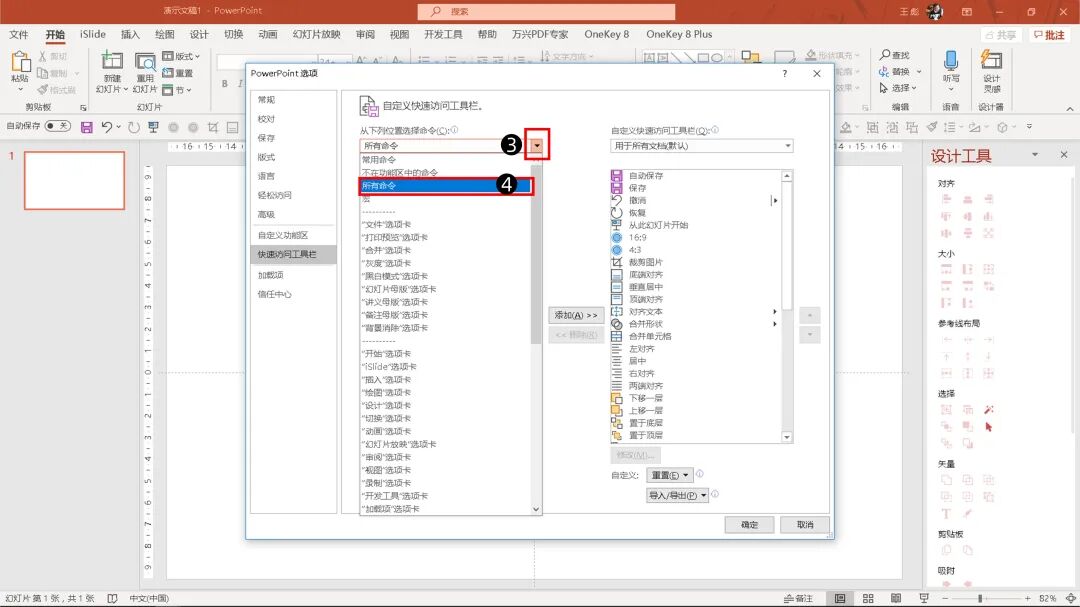Click the 确定 (OK) button
1080x607 pixels.
point(749,525)
